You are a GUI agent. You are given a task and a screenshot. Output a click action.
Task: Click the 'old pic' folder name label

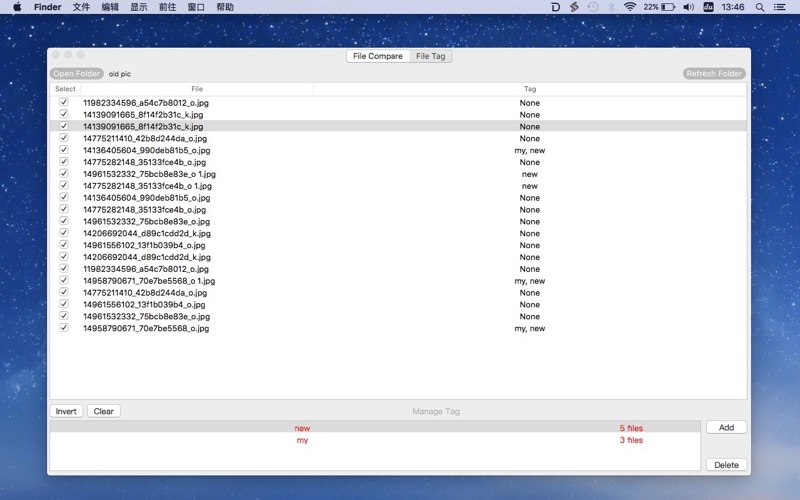point(119,74)
